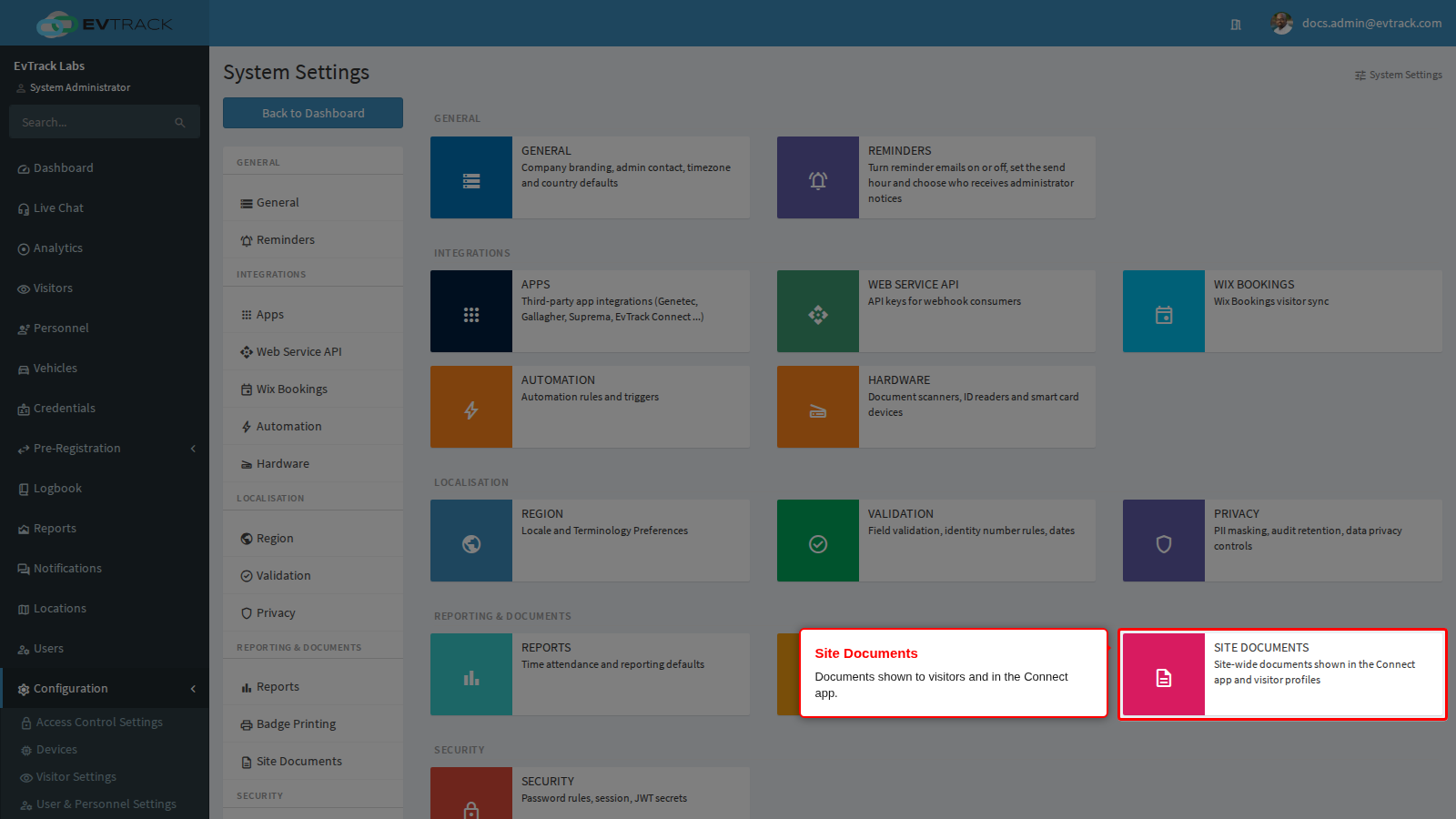The image size is (1456, 819).
Task: Select Site Documents in settings list
Action: [x=313, y=762]
